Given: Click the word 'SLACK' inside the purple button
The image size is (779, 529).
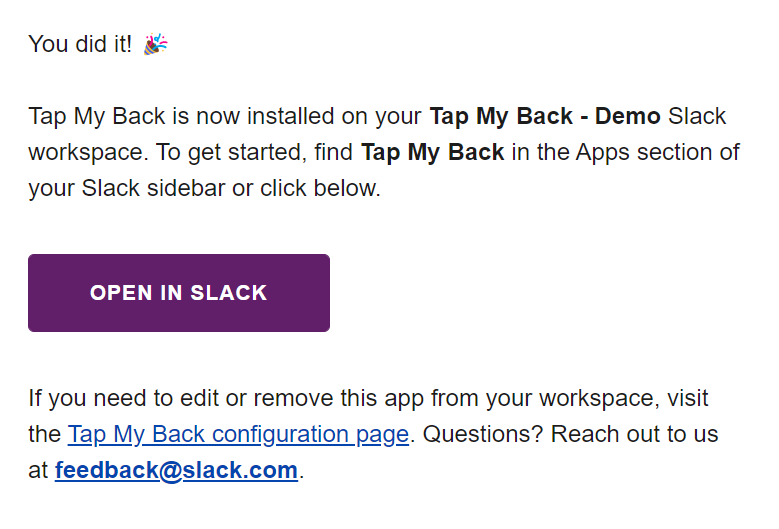Looking at the screenshot, I should click(229, 293).
